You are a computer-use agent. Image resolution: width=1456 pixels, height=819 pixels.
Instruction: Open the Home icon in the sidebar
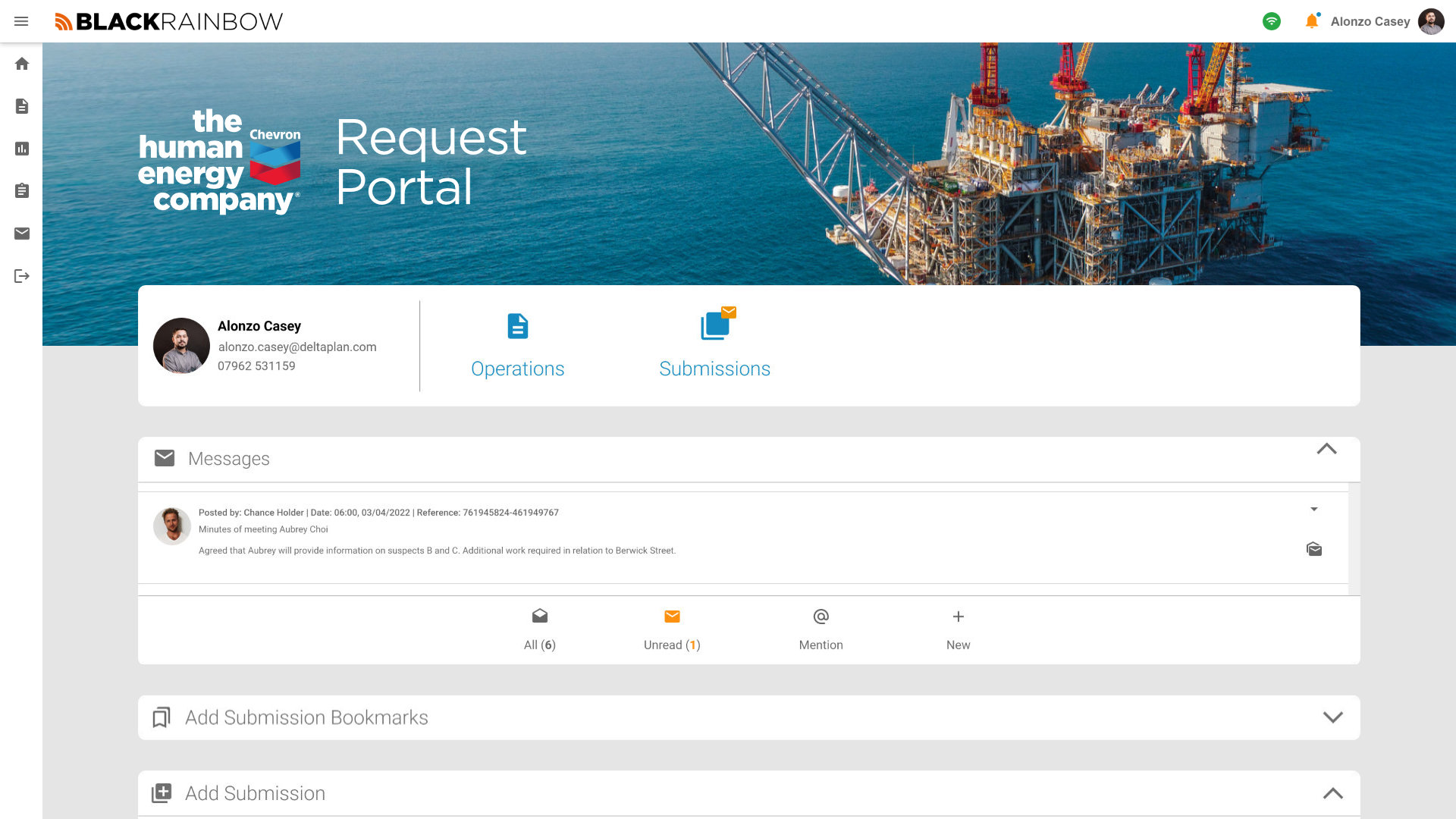click(22, 64)
